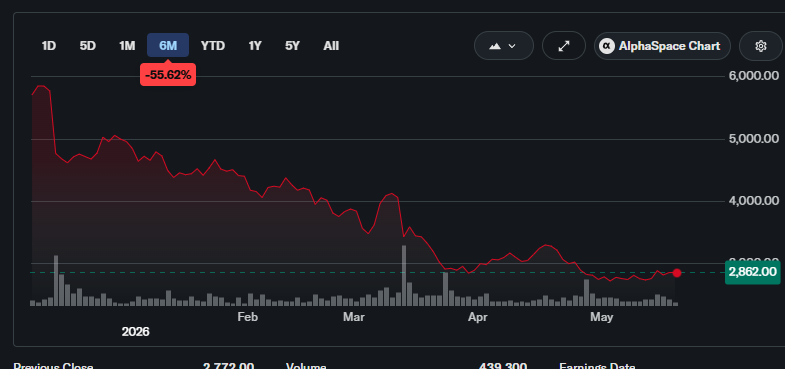Show the 1Y price range
This screenshot has width=785, height=369.
(255, 46)
